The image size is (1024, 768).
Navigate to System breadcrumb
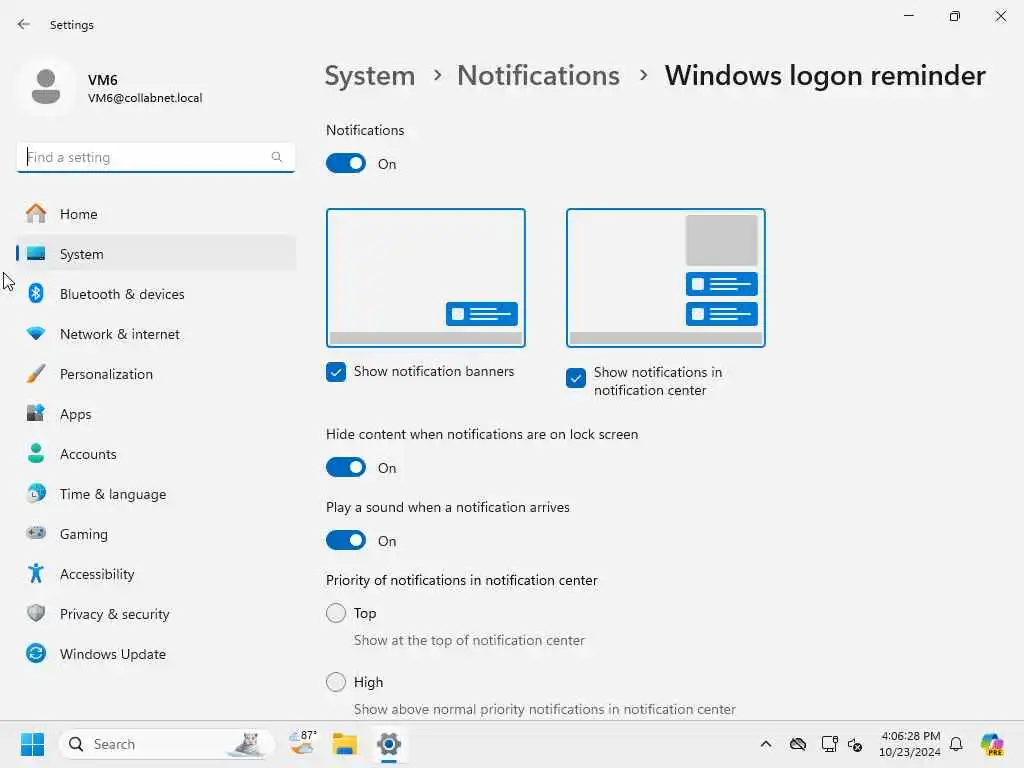point(370,76)
